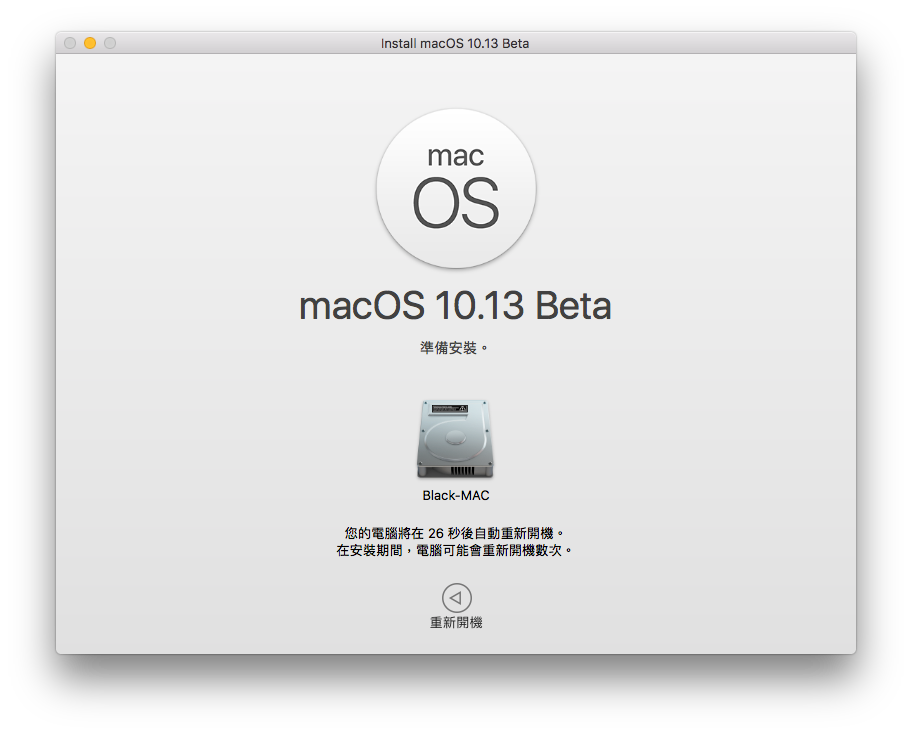Click the 26-second auto restart countdown message
912x734 pixels.
click(455, 533)
